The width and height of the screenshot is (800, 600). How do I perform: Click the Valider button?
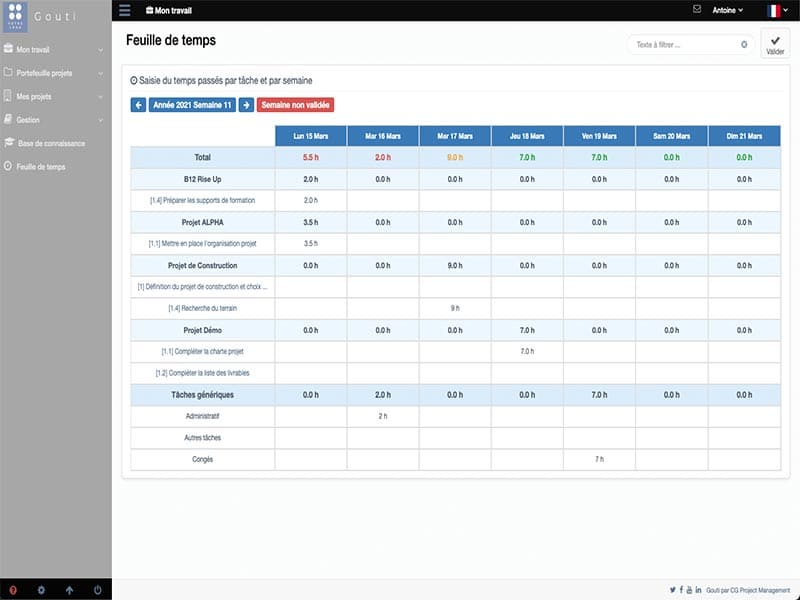(775, 44)
